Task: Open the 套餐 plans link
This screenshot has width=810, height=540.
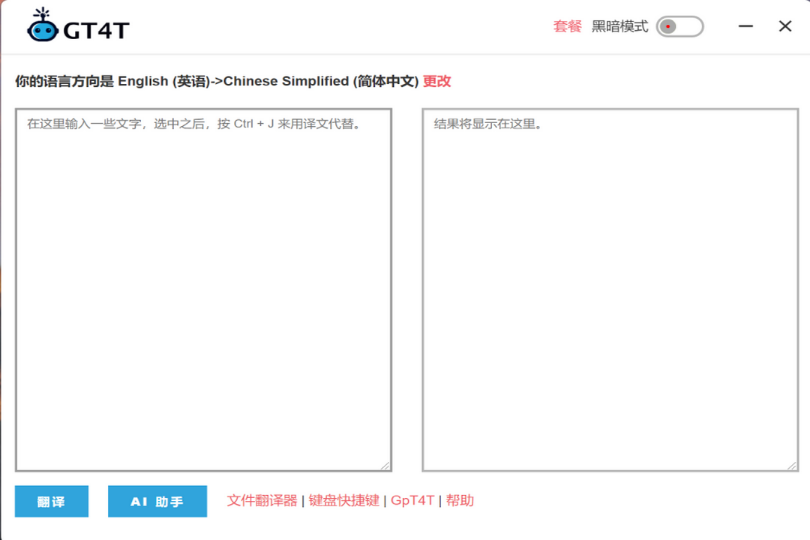Action: coord(567,26)
